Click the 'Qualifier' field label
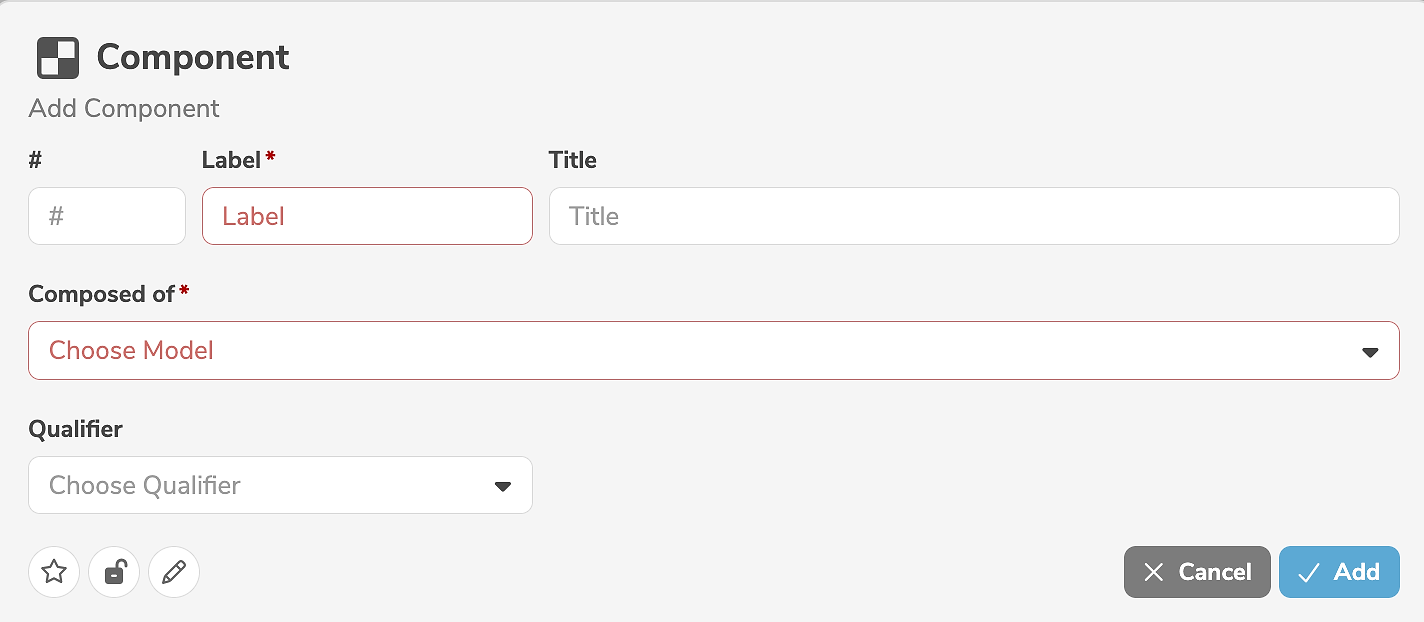The image size is (1424, 622). (x=75, y=429)
